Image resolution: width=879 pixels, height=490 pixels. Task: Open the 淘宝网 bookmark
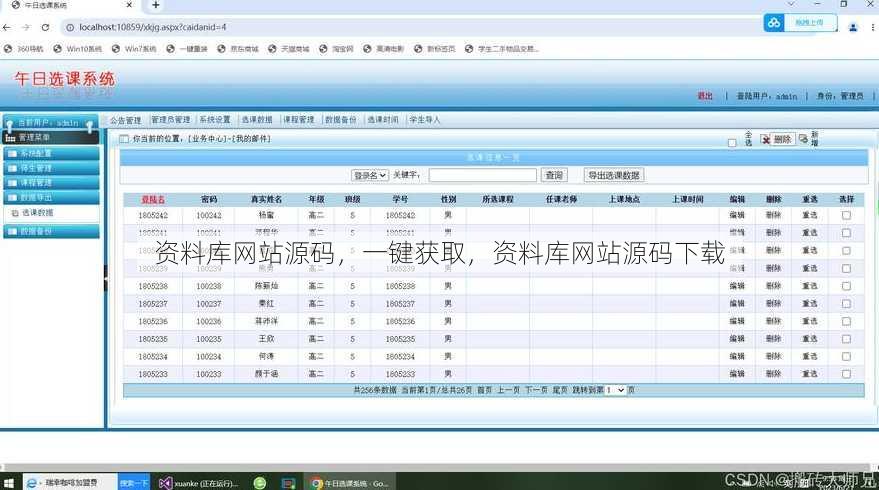pyautogui.click(x=336, y=49)
